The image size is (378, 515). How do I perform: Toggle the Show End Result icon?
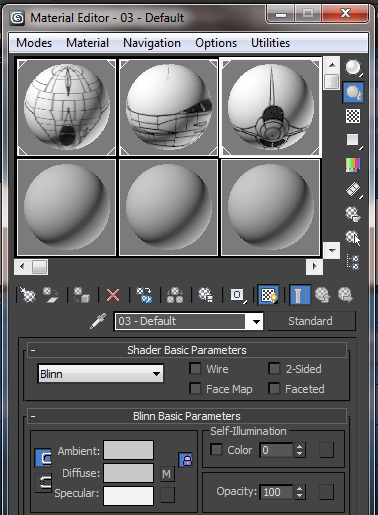[300, 295]
